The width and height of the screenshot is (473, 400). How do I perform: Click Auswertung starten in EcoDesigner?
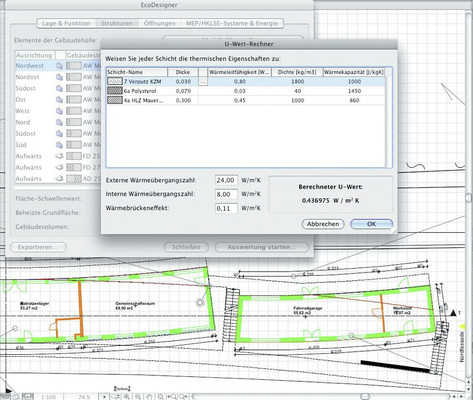click(x=262, y=247)
